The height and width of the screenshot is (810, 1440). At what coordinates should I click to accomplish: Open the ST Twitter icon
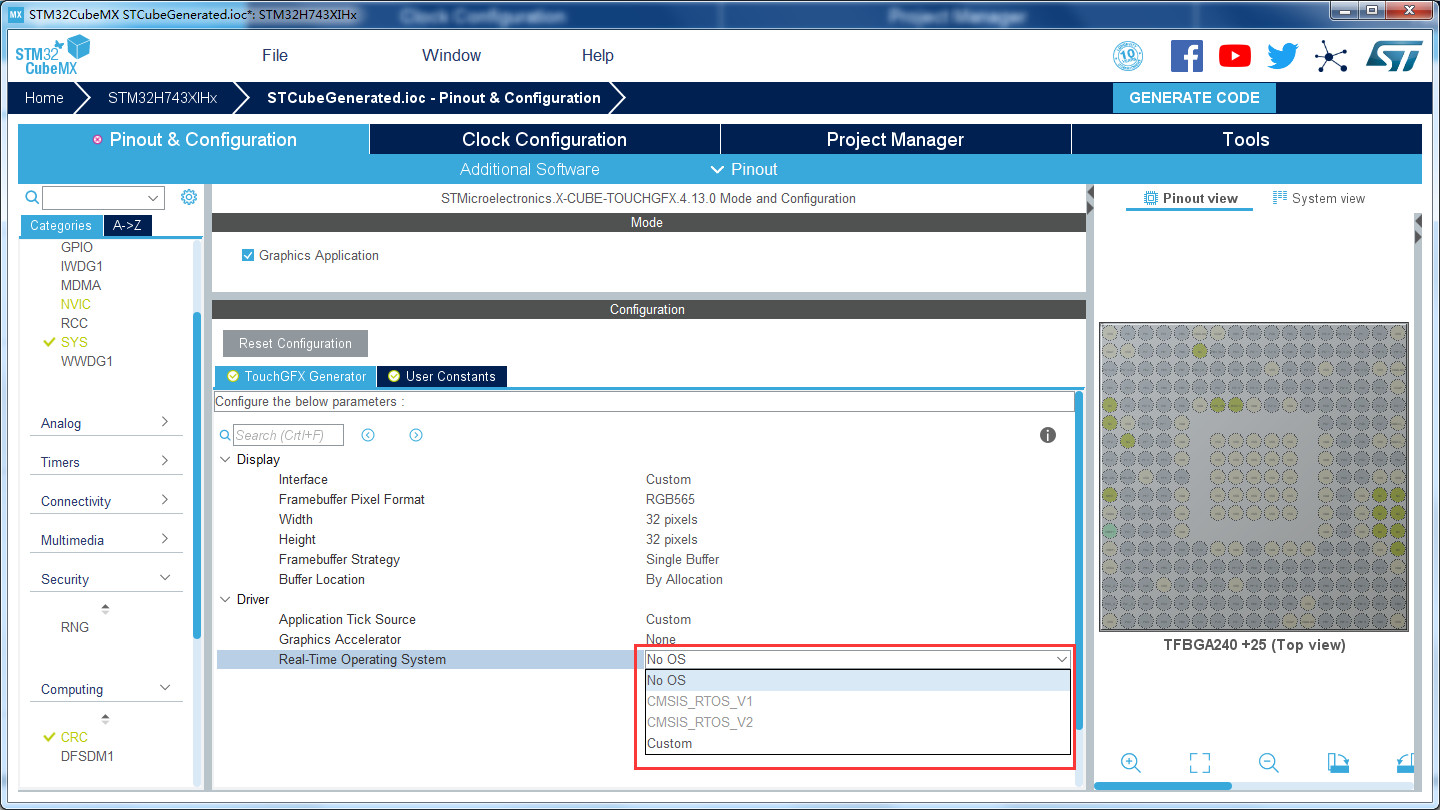click(x=1282, y=56)
